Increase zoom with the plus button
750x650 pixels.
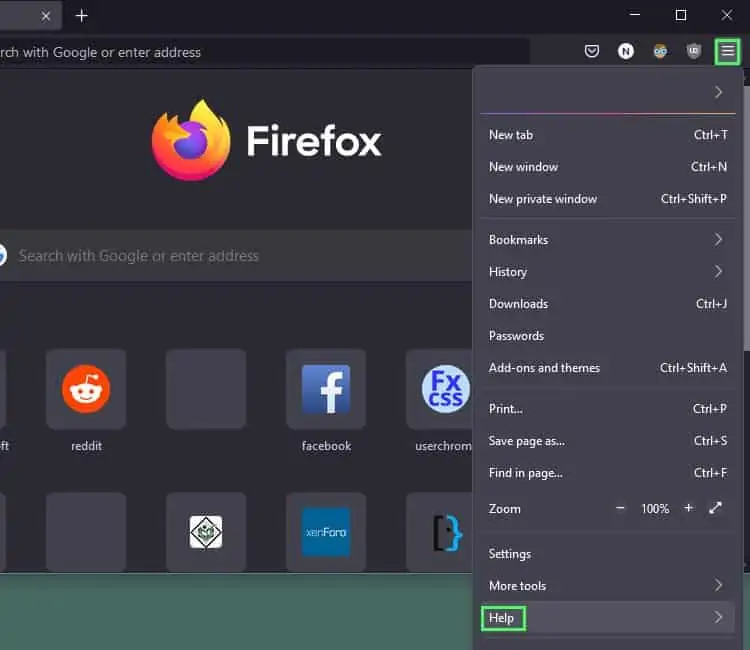(x=688, y=508)
